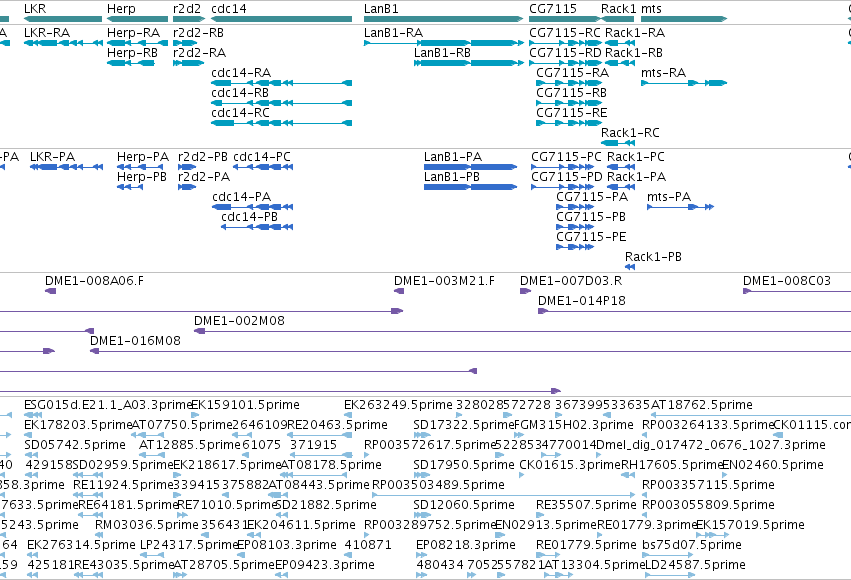Select the DME1-008A06.F clone end

pyautogui.click(x=50, y=291)
